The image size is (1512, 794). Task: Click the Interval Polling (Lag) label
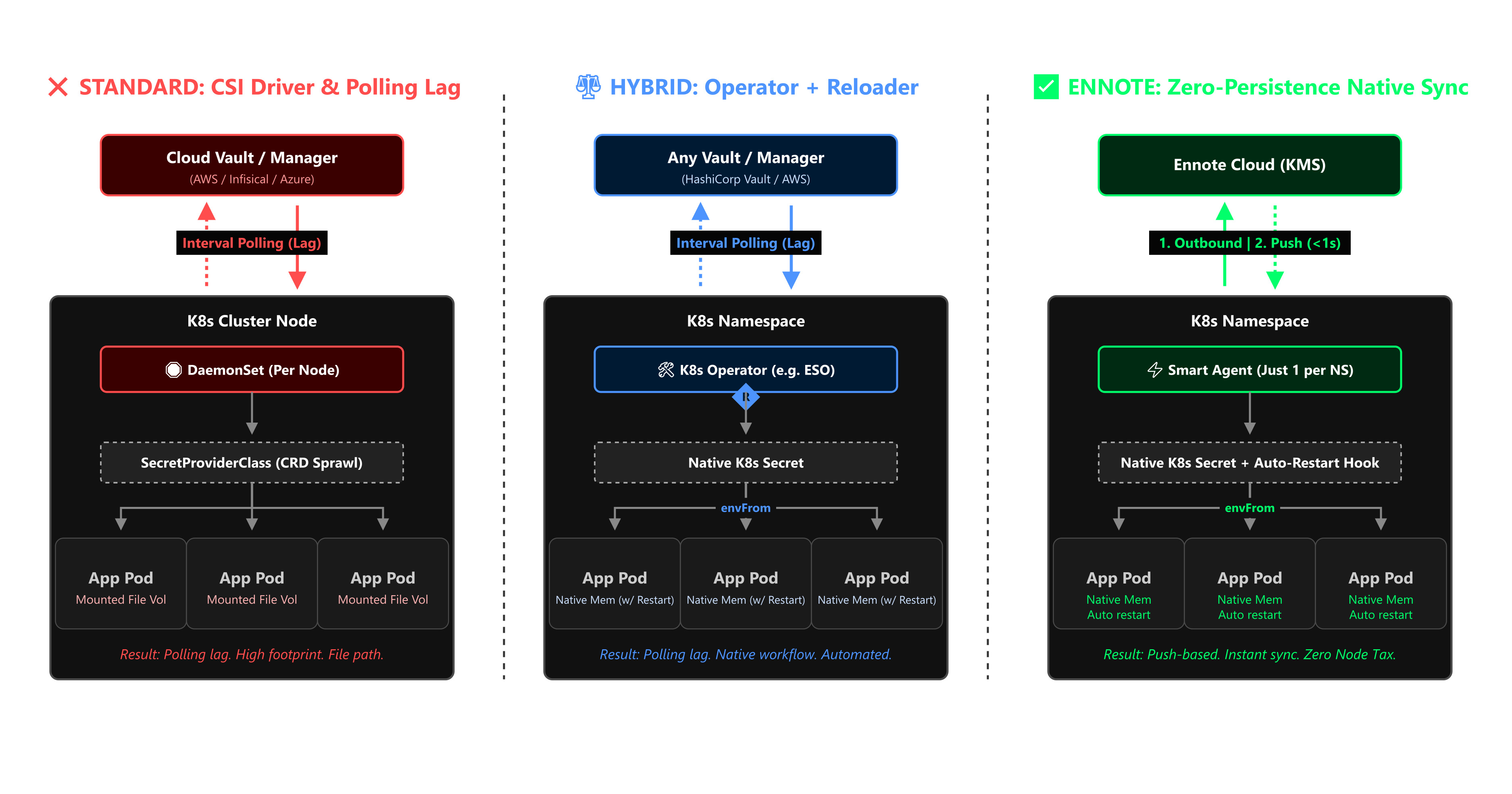click(252, 243)
